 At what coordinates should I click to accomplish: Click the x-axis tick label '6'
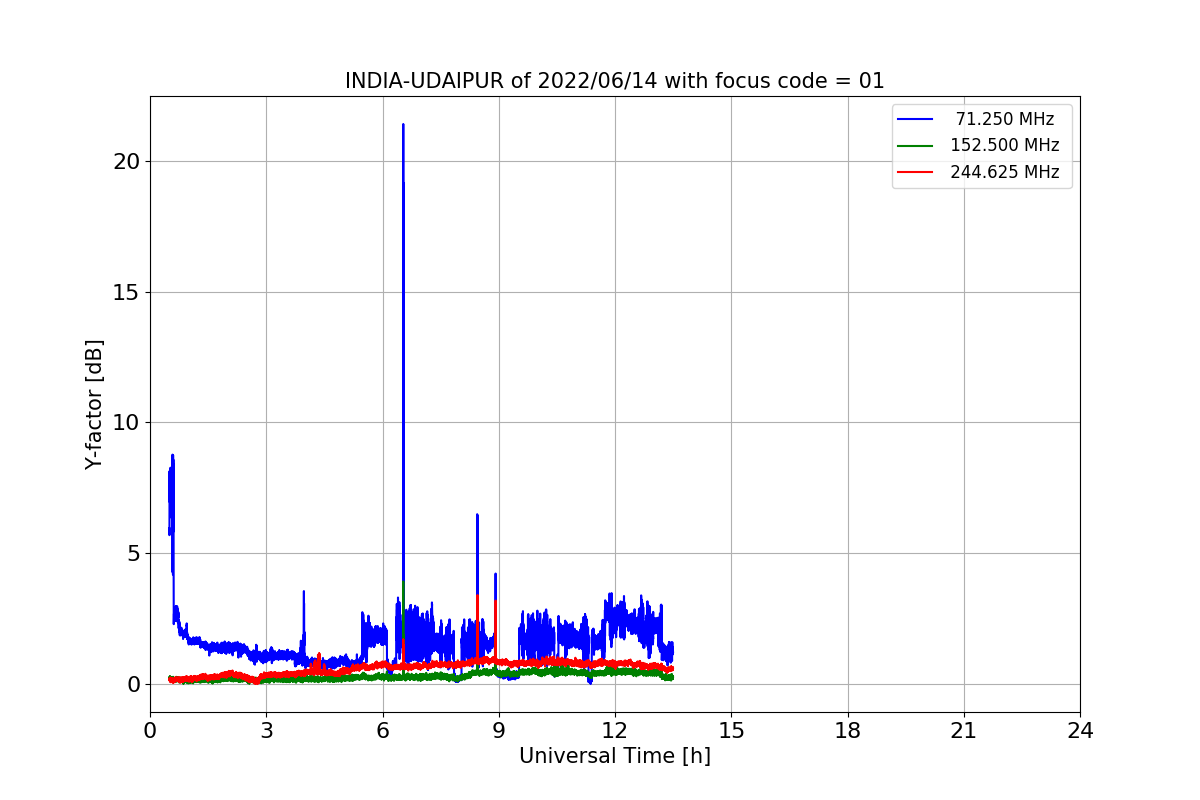[383, 731]
